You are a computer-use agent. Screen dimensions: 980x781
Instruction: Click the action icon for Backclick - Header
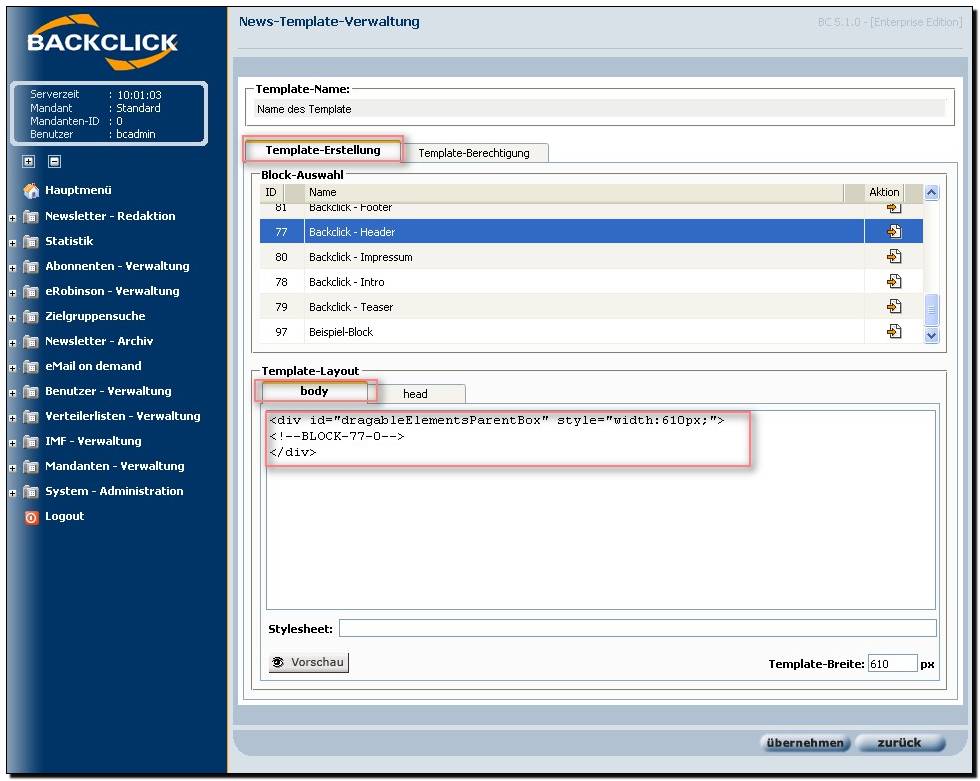tap(894, 232)
